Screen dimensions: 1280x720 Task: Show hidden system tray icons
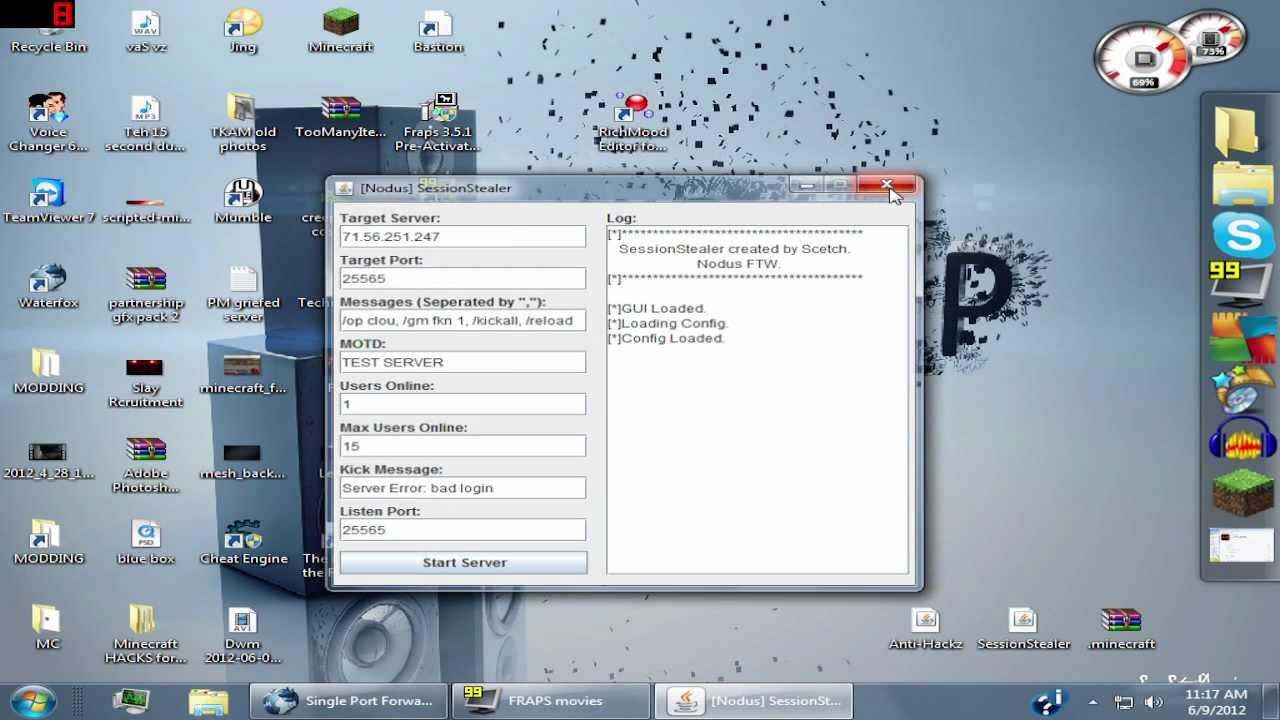1093,702
